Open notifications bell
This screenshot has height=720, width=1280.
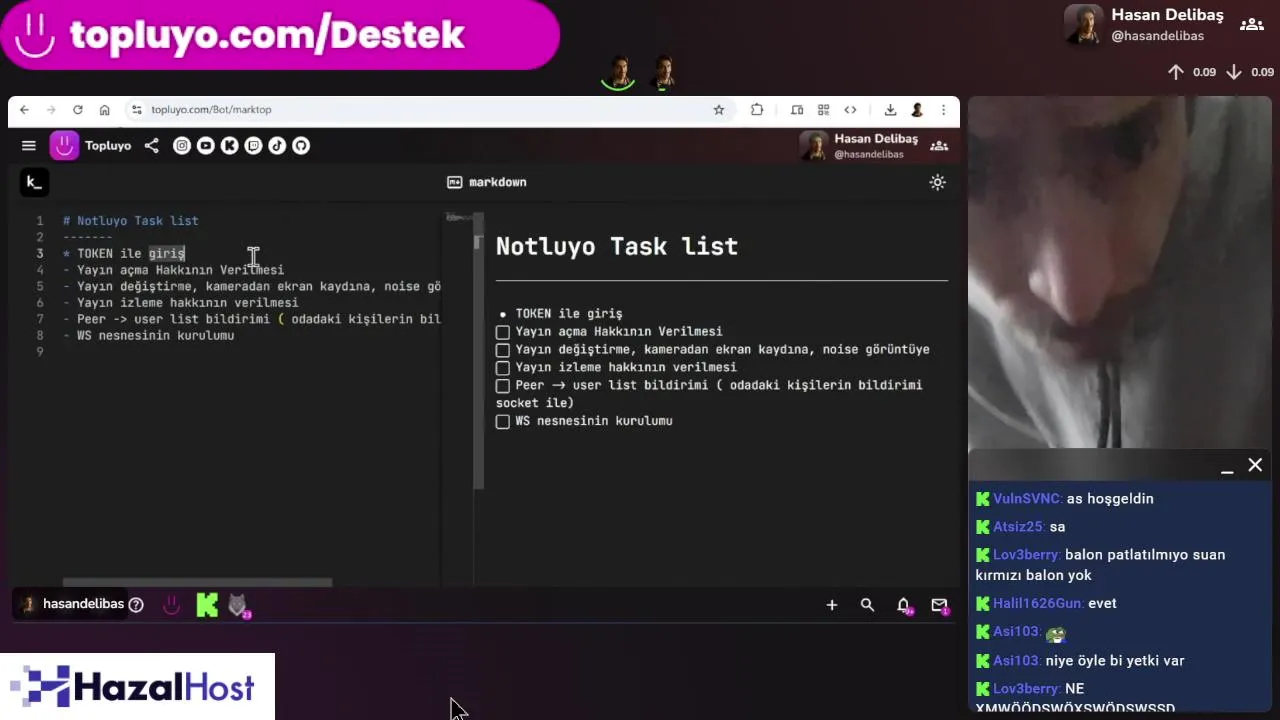[x=904, y=605]
